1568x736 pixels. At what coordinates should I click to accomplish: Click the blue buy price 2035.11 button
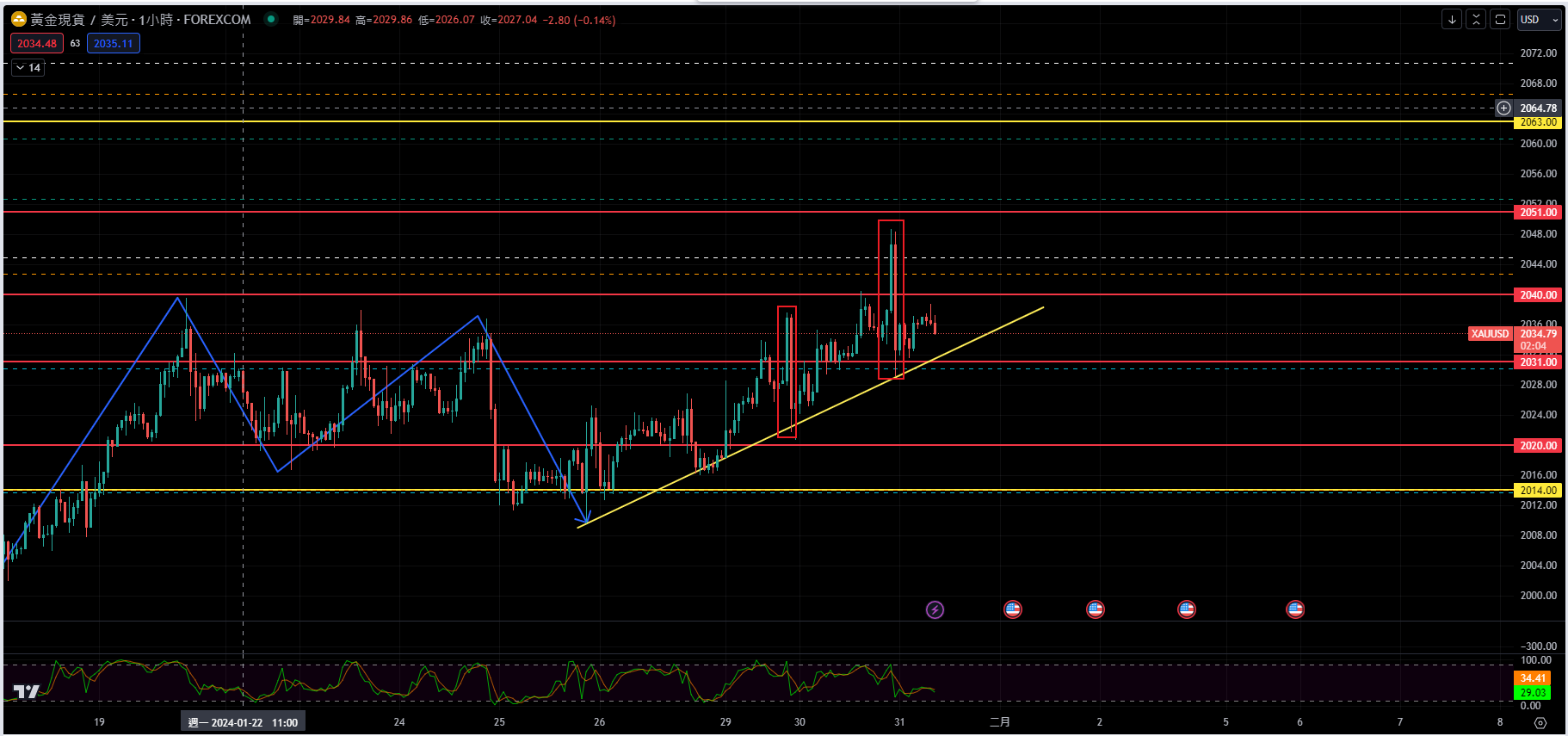tap(114, 43)
